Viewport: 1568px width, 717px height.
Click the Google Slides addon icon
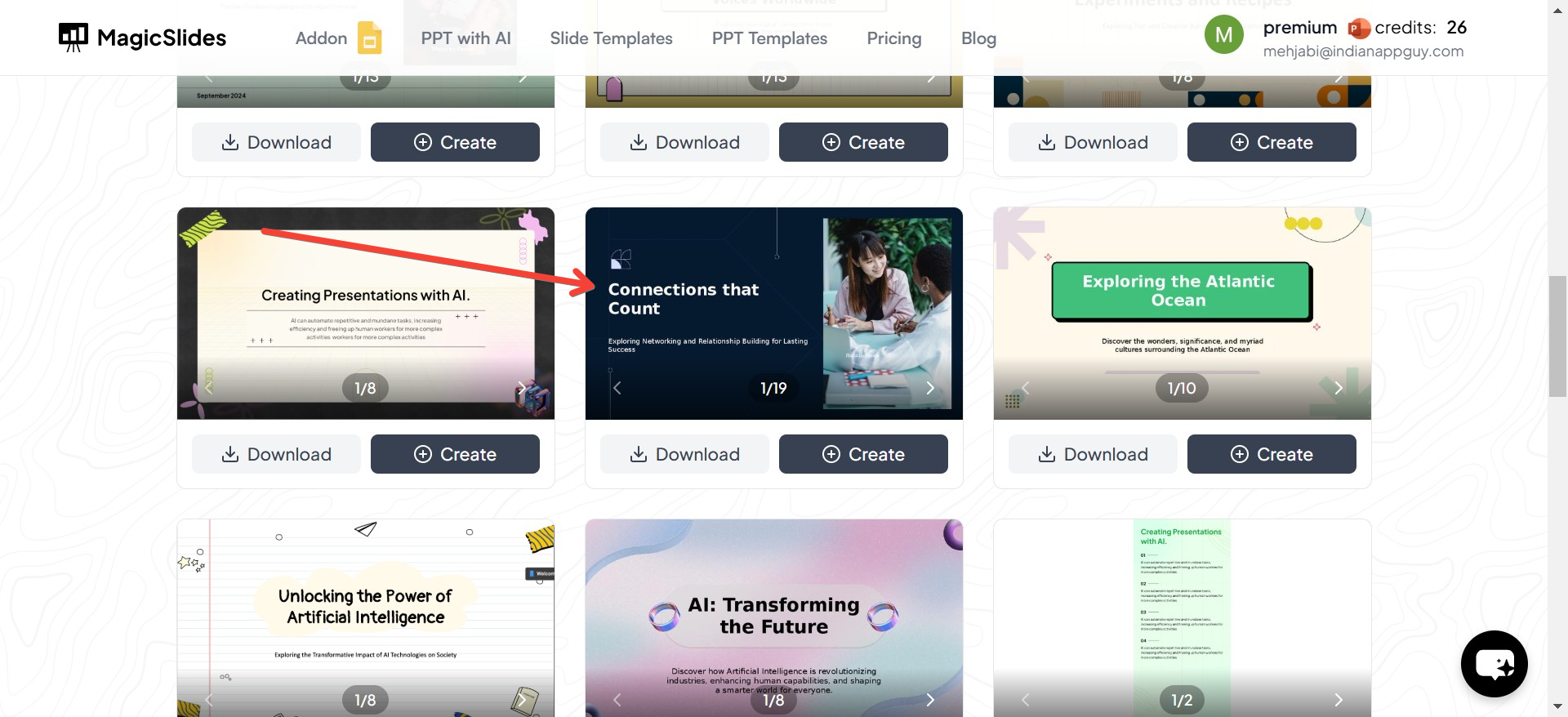369,38
